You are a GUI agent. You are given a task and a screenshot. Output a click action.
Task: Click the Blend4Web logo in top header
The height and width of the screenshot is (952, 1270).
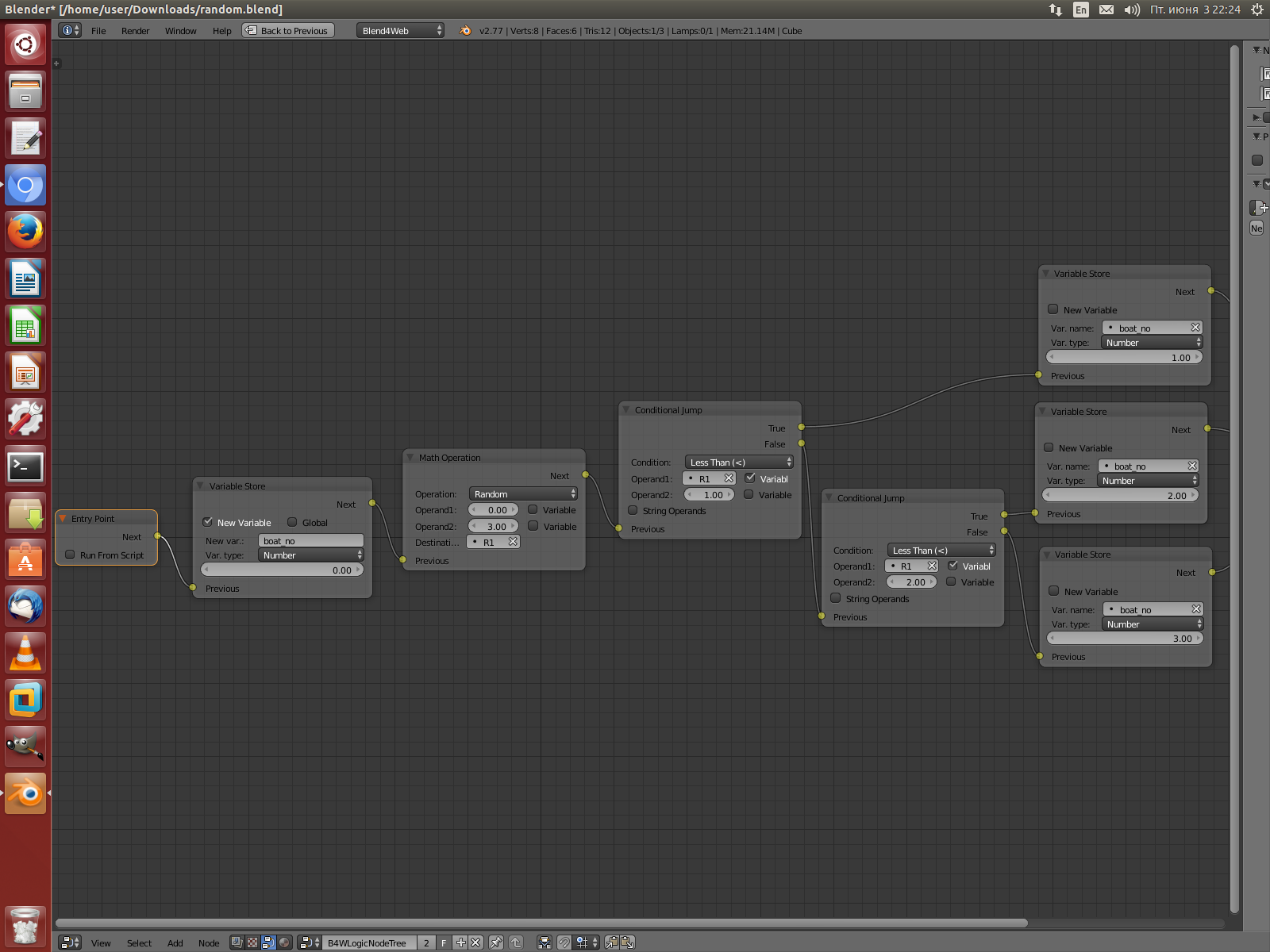(x=464, y=31)
